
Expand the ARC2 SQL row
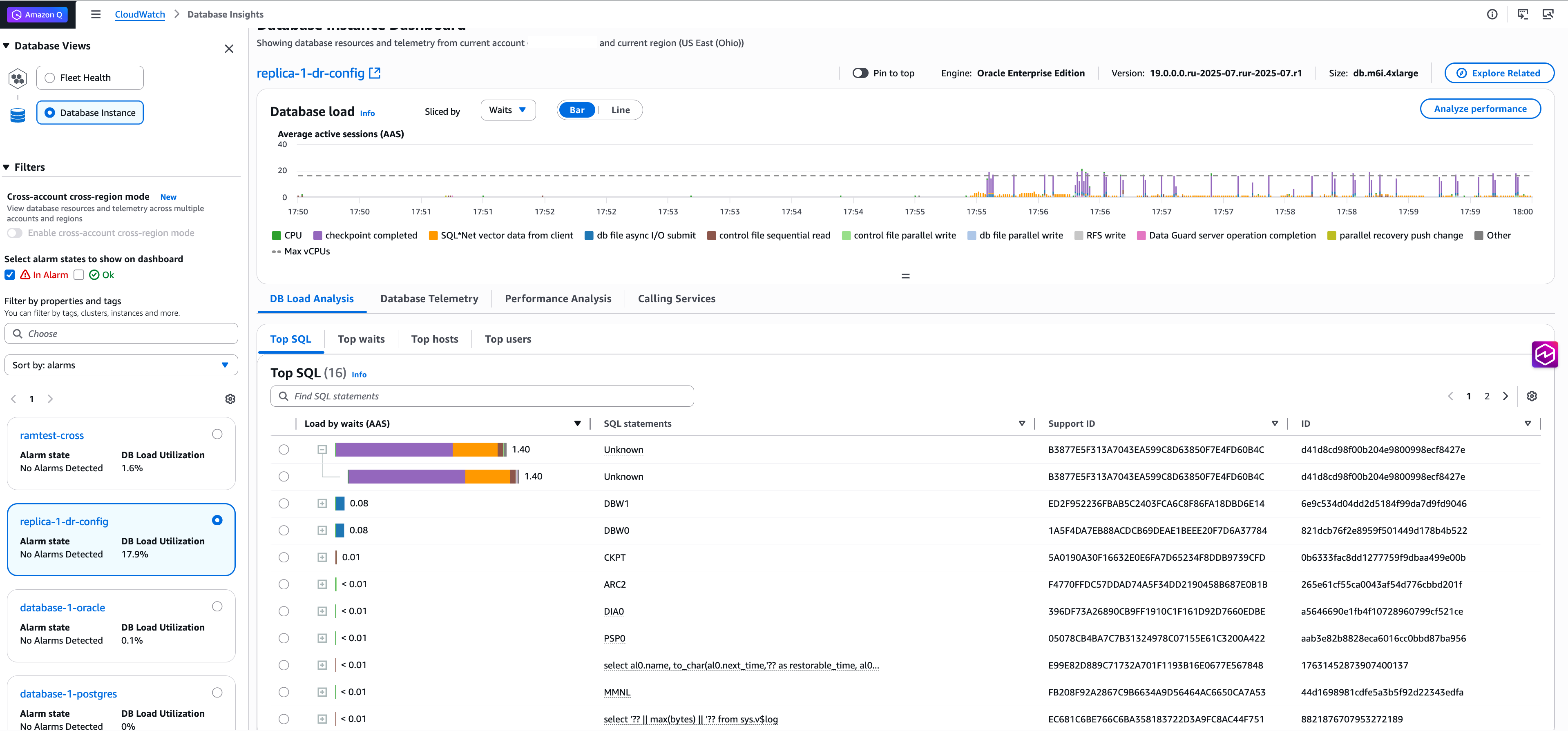[x=322, y=584]
